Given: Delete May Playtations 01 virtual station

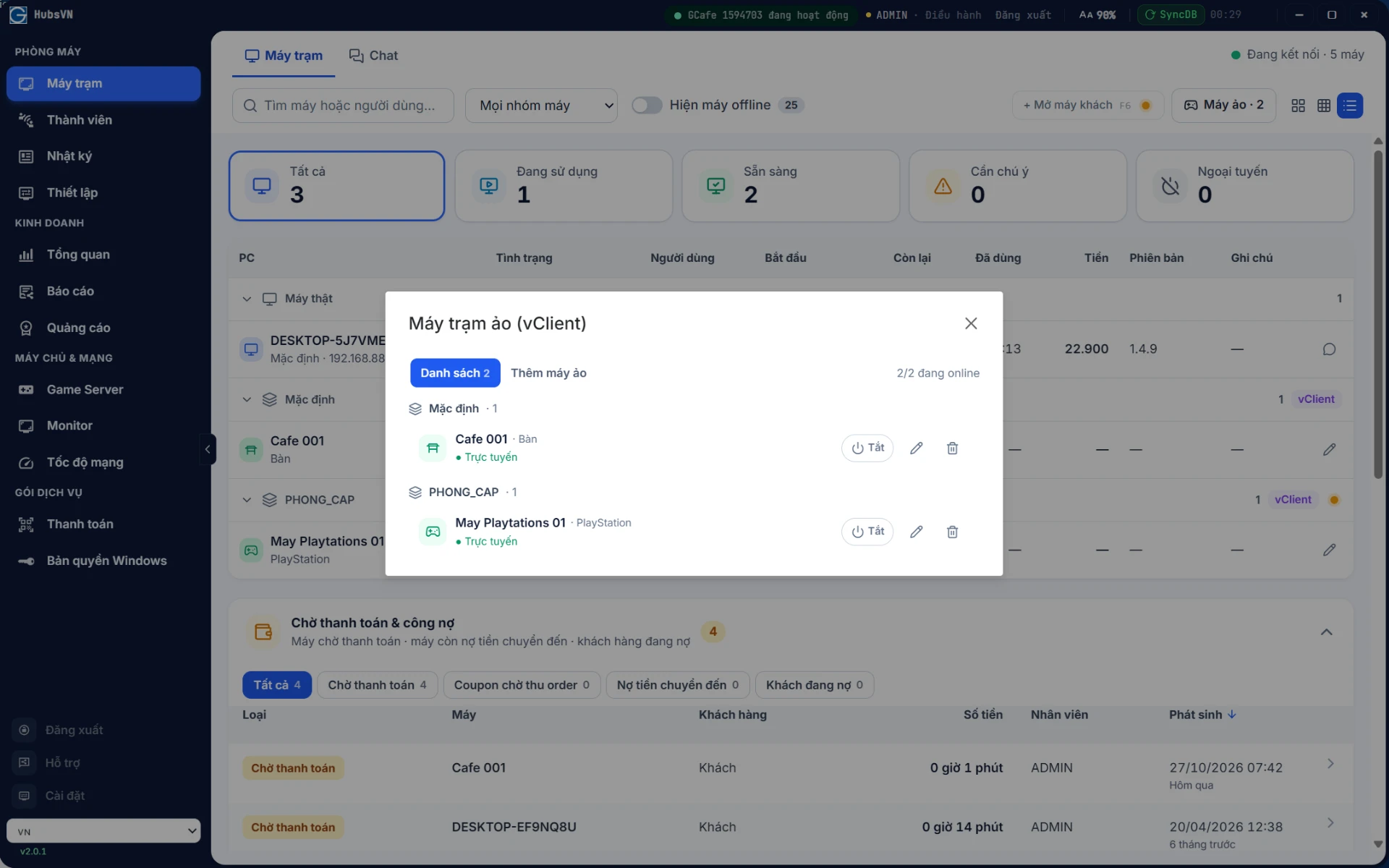Looking at the screenshot, I should click(952, 532).
